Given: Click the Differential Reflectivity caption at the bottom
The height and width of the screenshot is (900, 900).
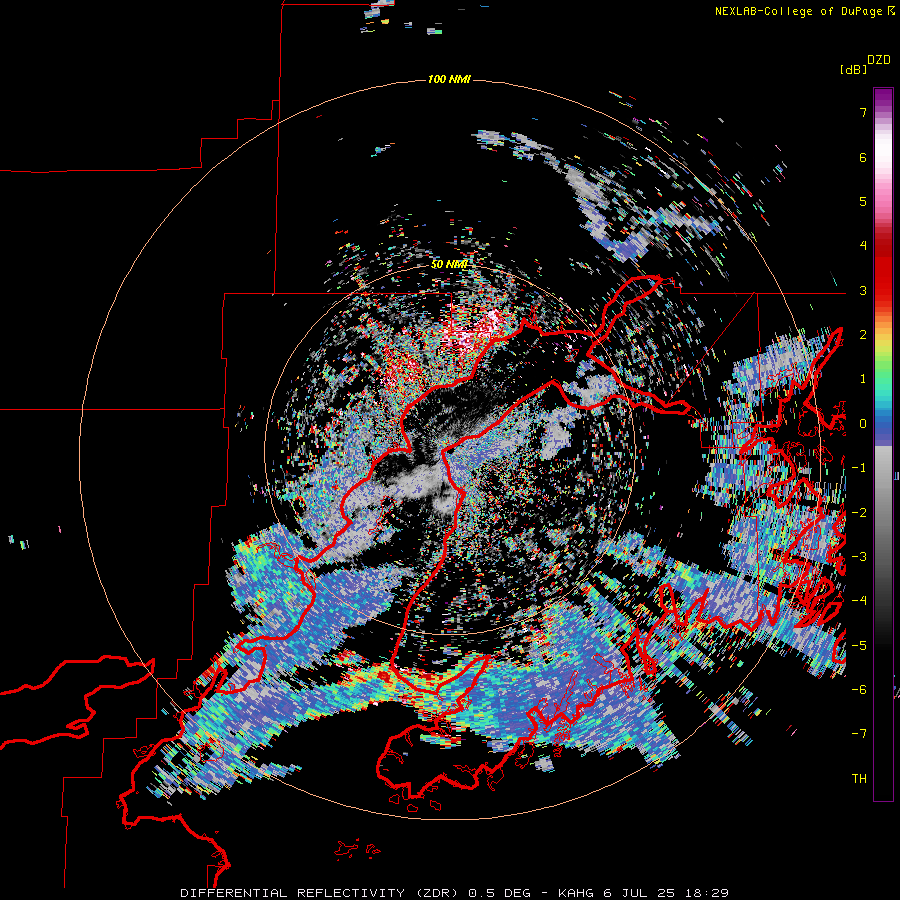Looking at the screenshot, I should tap(455, 893).
